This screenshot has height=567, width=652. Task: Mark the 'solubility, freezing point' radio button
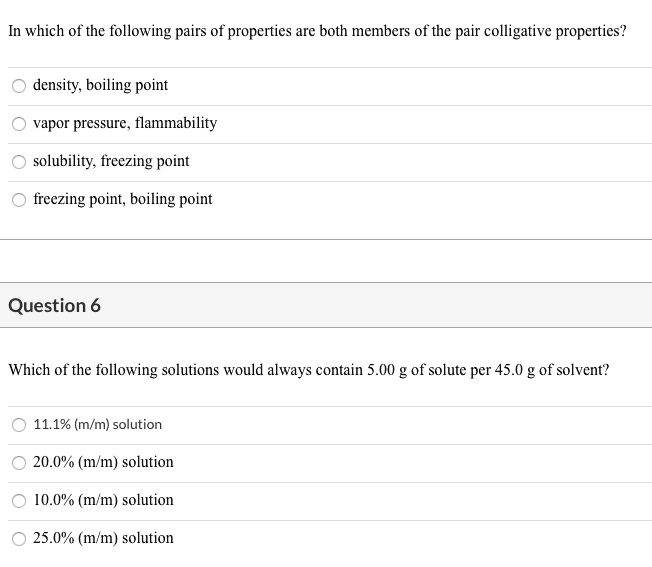(x=19, y=162)
